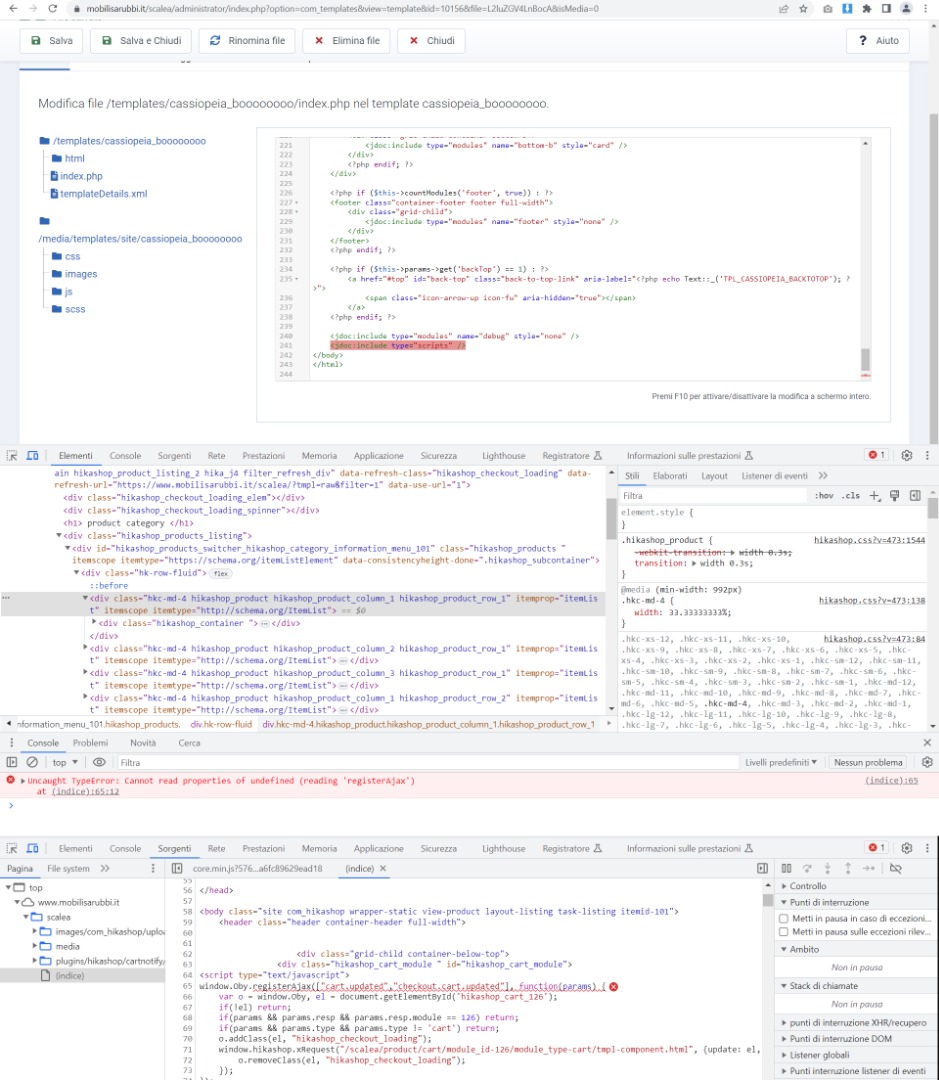
Task: Open templateDetails.xml in the Joomla file tree
Action: (x=103, y=194)
